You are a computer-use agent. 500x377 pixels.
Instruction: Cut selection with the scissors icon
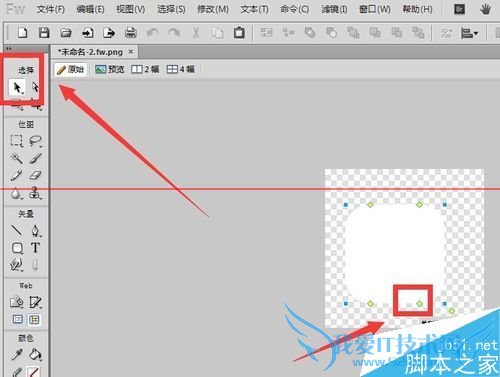(x=196, y=33)
